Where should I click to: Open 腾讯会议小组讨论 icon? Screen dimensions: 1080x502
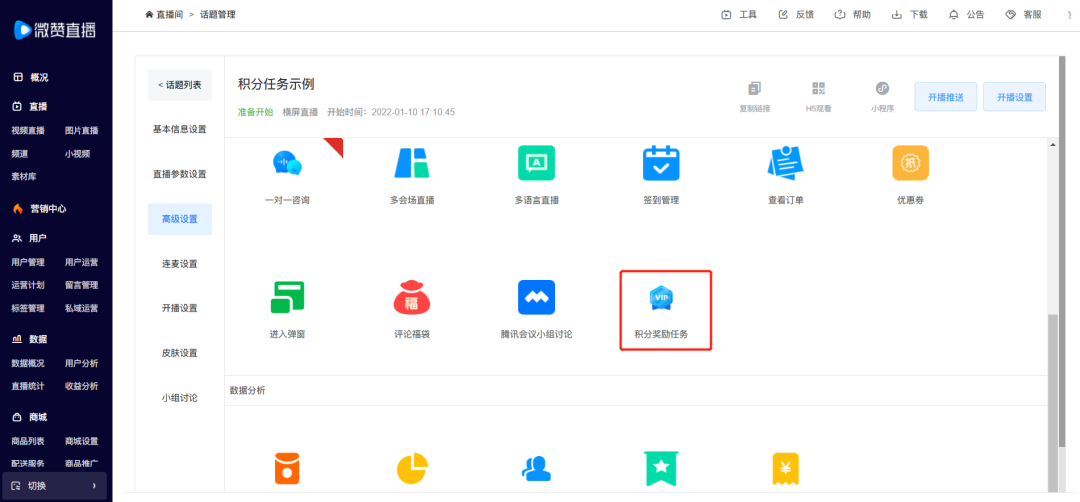(x=536, y=297)
